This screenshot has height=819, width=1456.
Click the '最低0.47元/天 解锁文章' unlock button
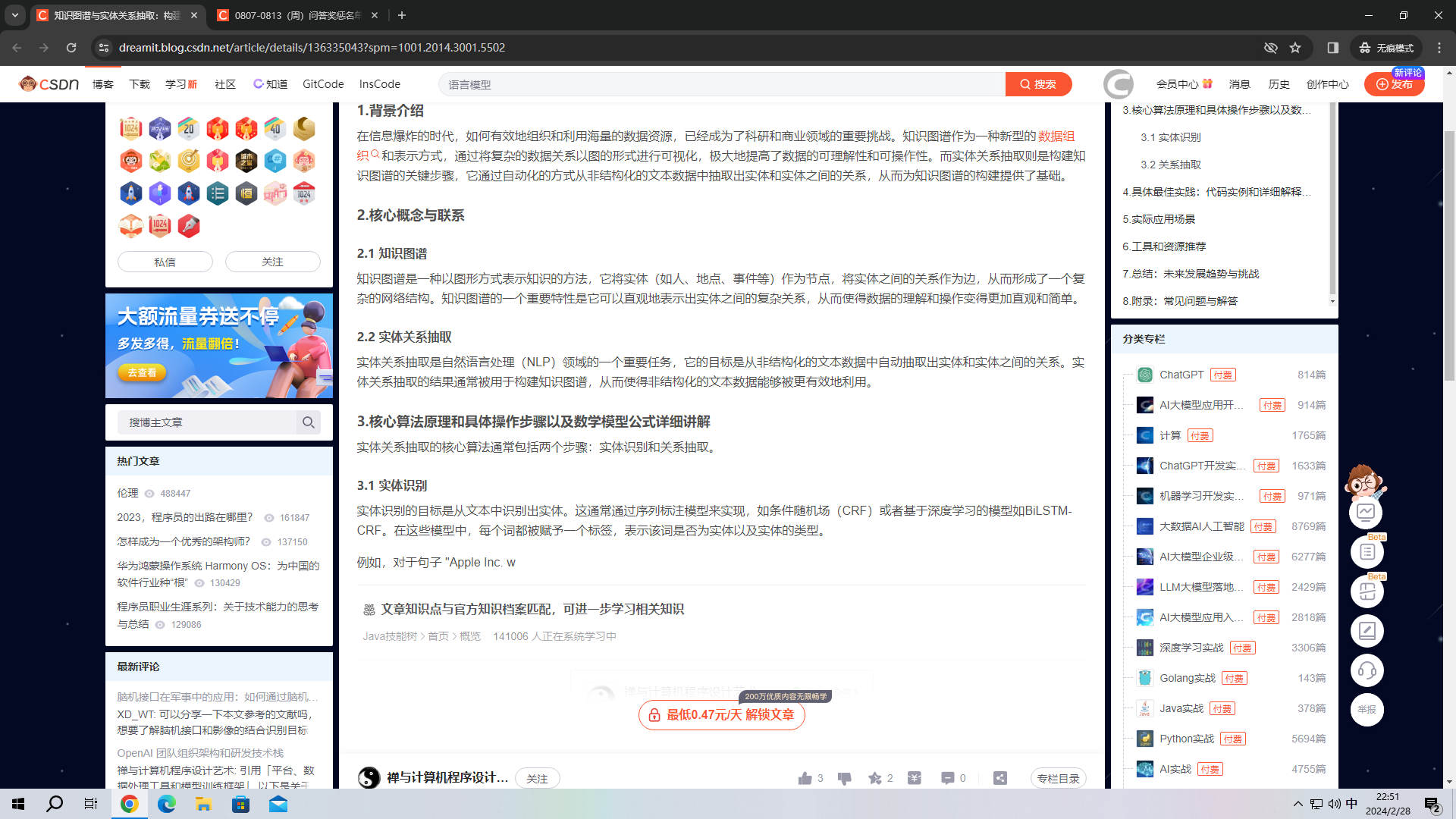(x=721, y=714)
